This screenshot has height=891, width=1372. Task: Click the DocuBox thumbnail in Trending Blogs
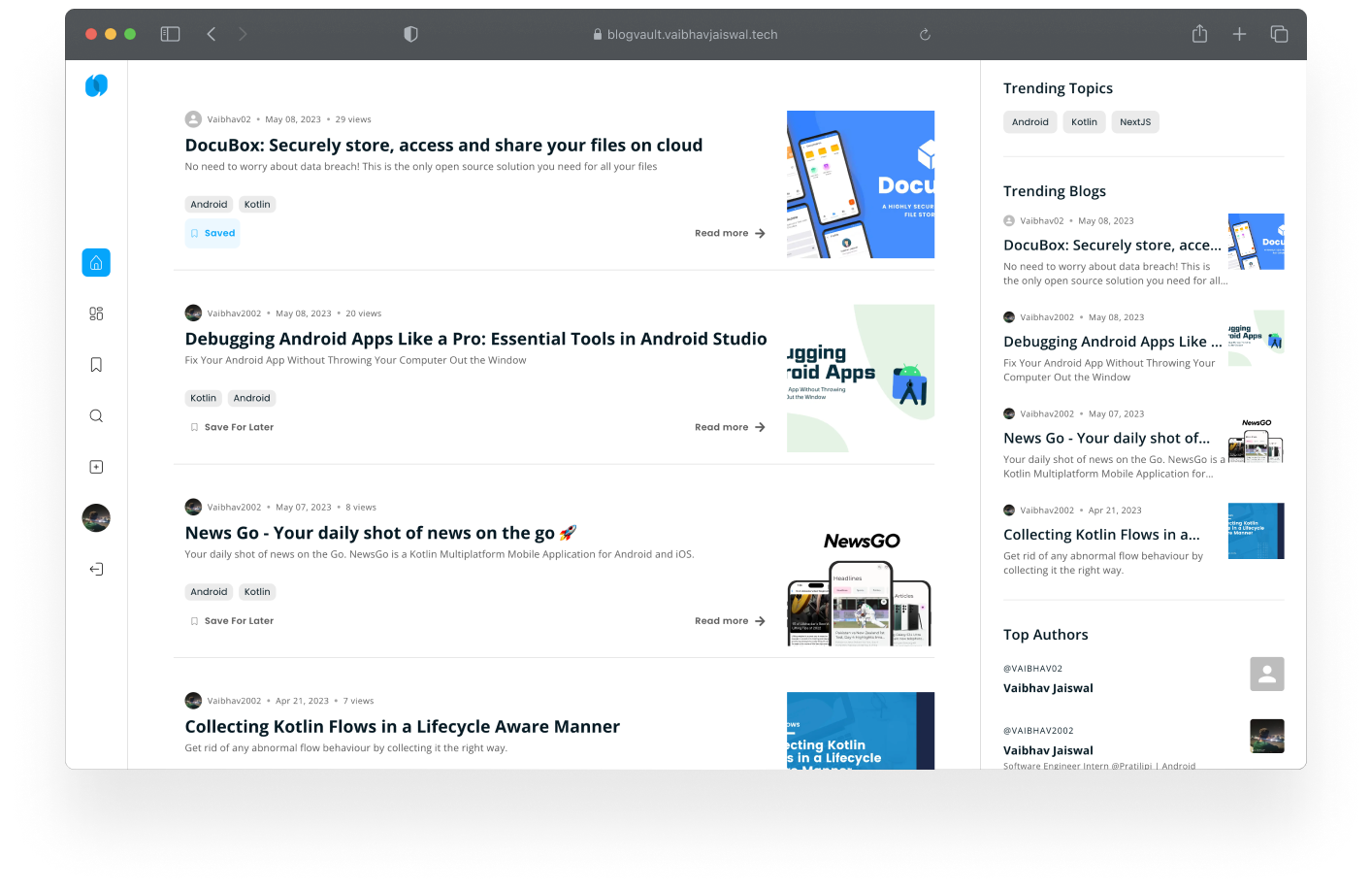click(x=1257, y=242)
